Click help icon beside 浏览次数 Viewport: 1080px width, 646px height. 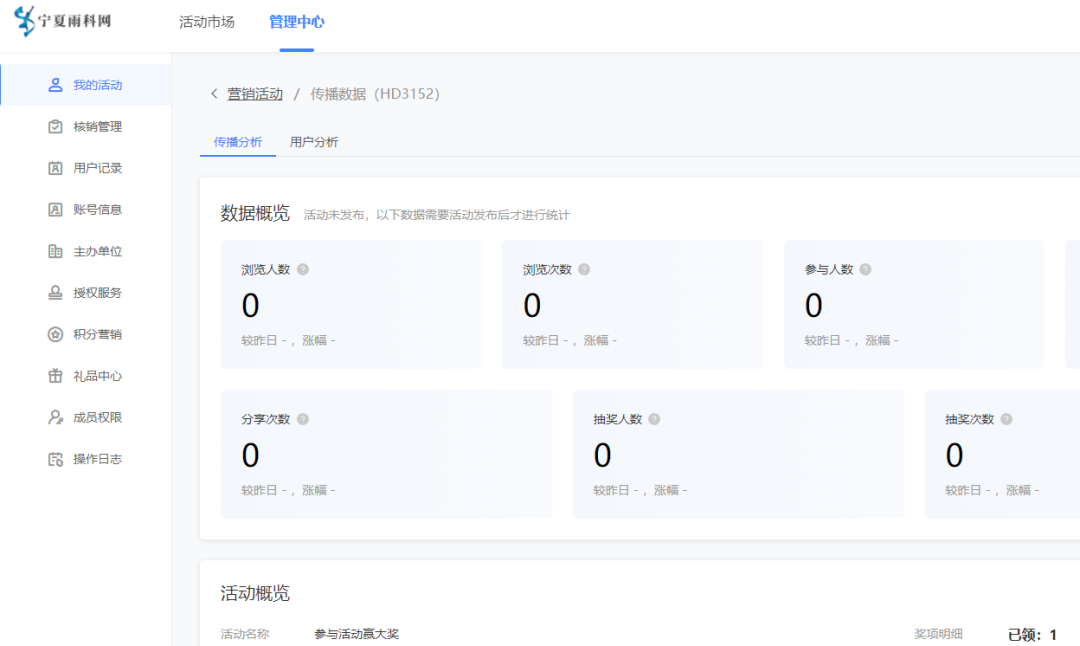[x=584, y=269]
